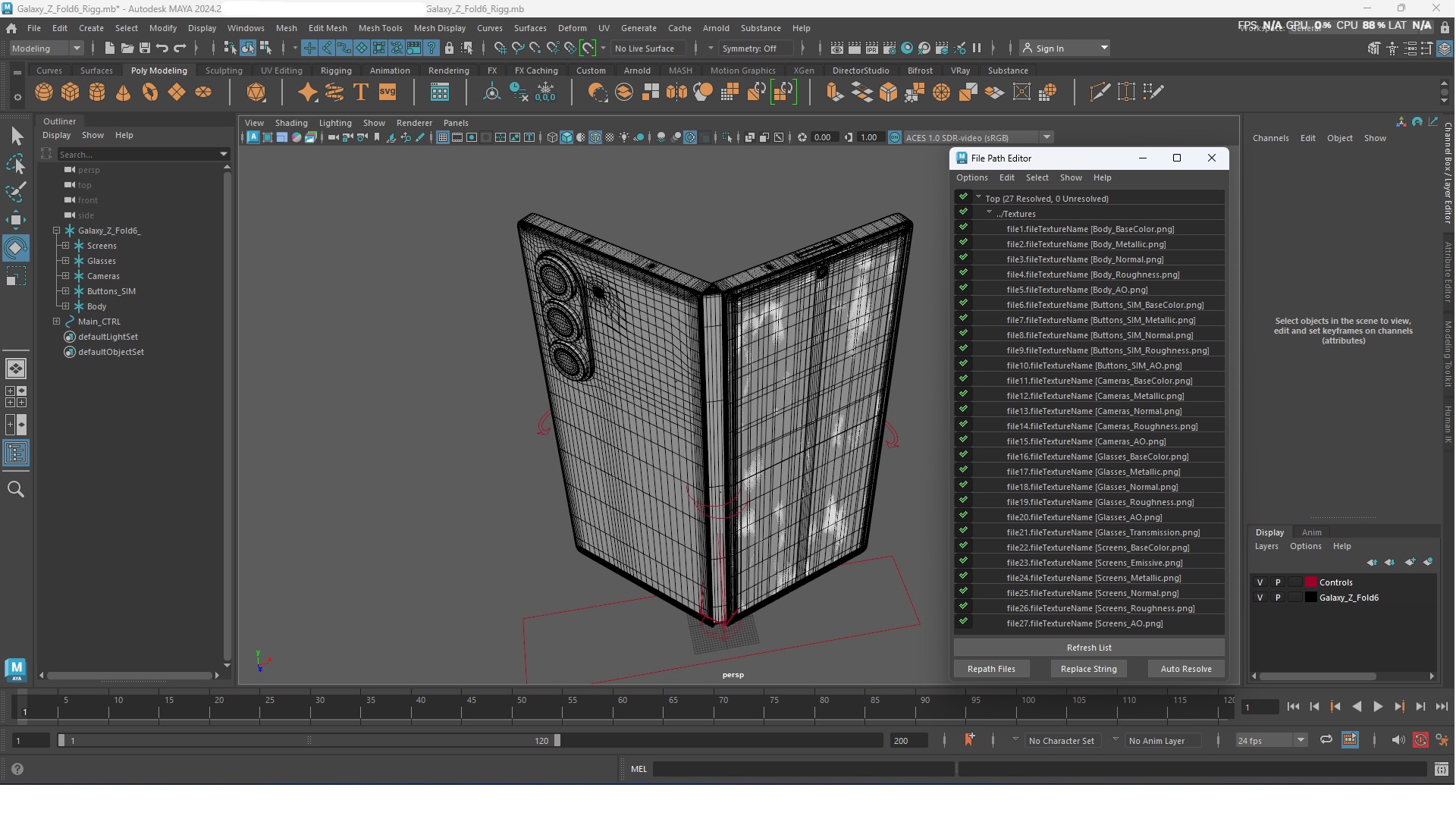Click the polygon cube shelf icon
Screen dimensions: 1456x819
point(71,93)
